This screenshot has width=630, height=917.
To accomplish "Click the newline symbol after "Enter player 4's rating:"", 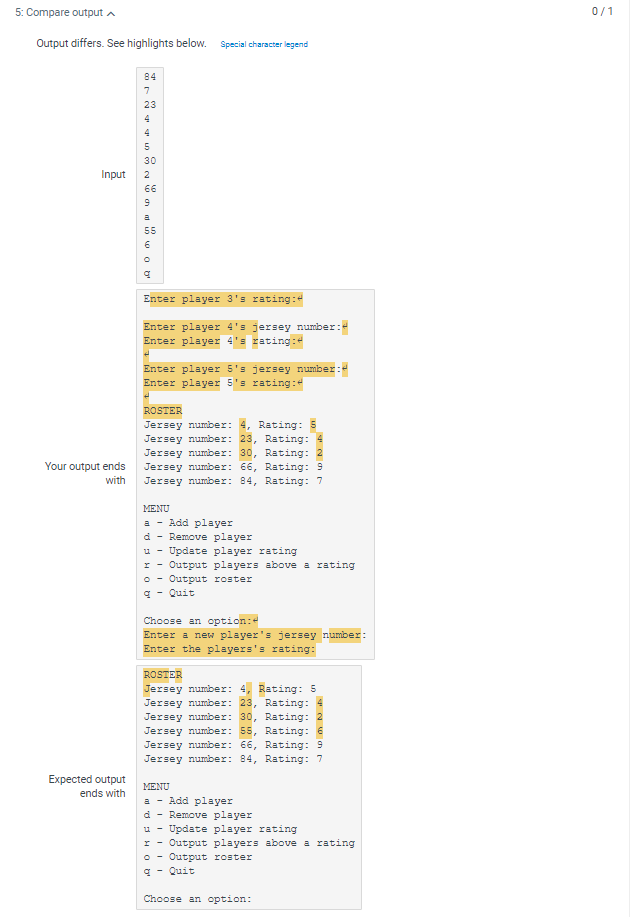I will 300,340.
